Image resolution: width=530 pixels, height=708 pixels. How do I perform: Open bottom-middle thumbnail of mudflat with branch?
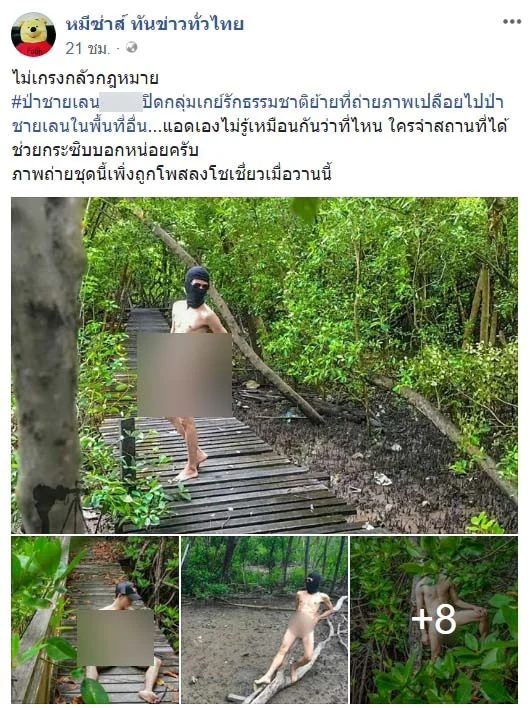265,619
